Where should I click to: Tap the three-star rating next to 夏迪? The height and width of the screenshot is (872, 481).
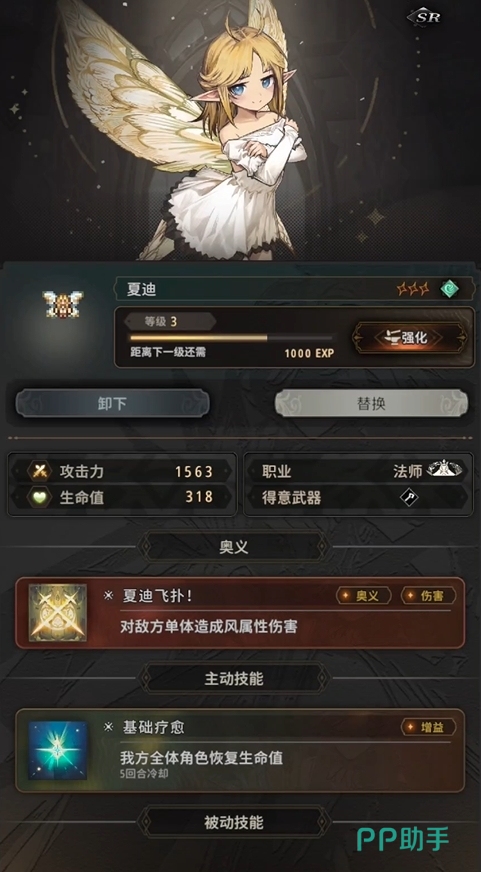pyautogui.click(x=413, y=289)
